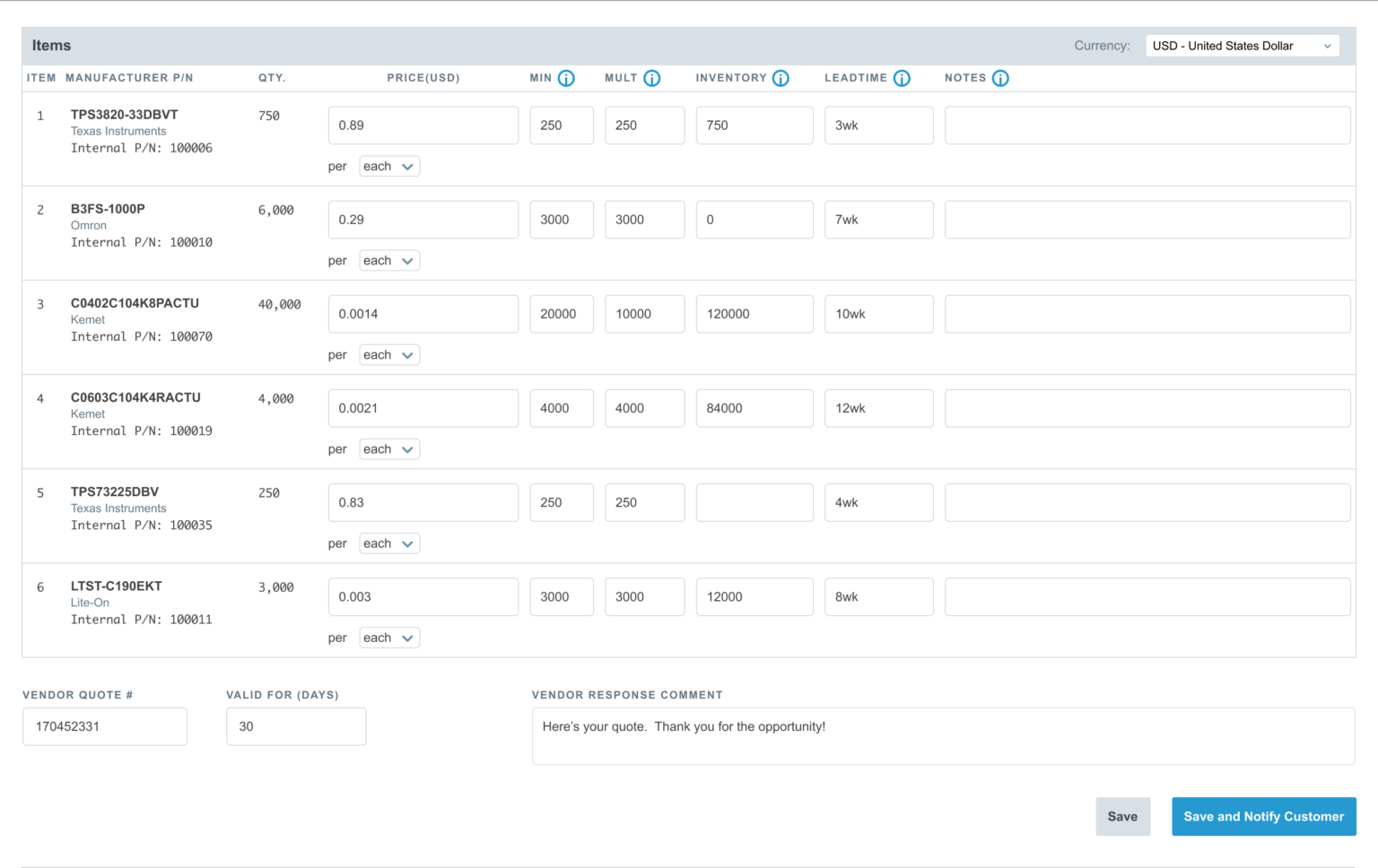Open the Currency selection dropdown
The height and width of the screenshot is (868, 1378).
[1242, 45]
